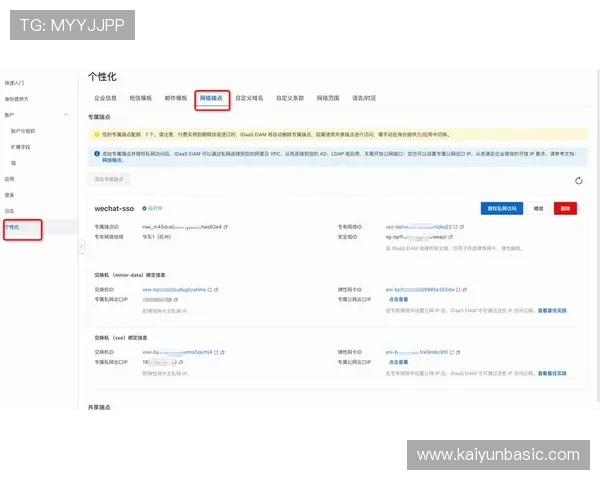Screen dimensions: 600x480
Task: Open the 网络端点 documentation link in notice
Action: tap(112, 160)
